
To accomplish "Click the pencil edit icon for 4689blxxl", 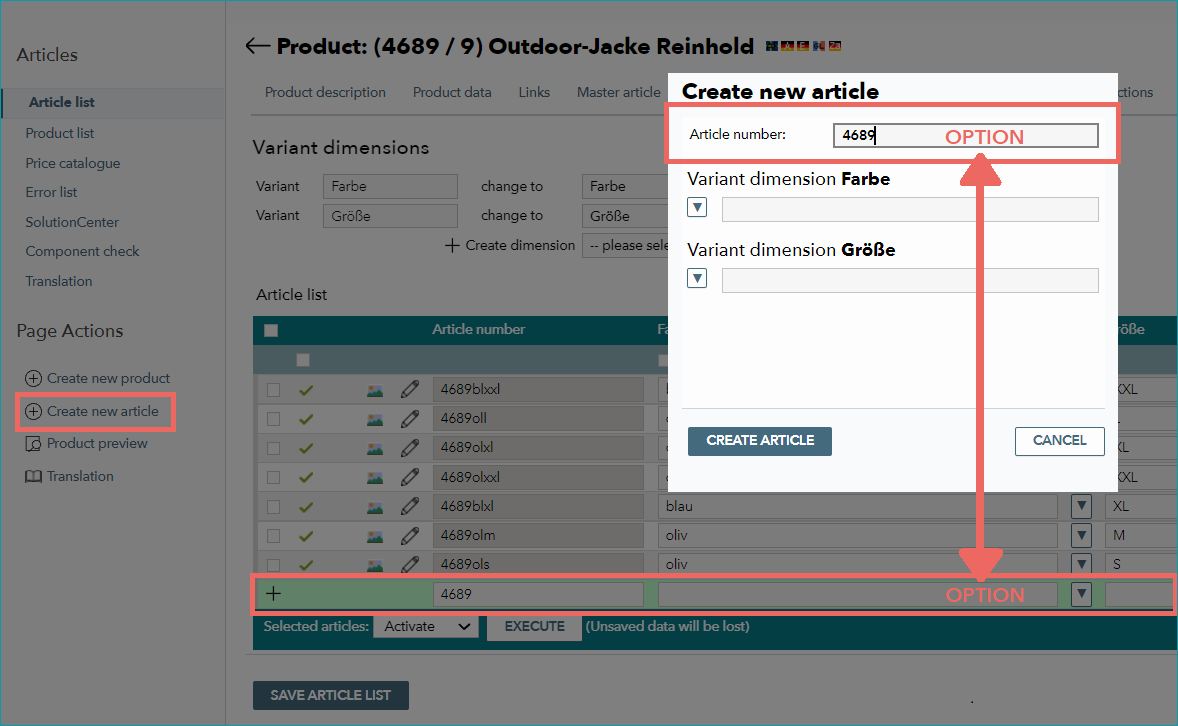I will [409, 389].
